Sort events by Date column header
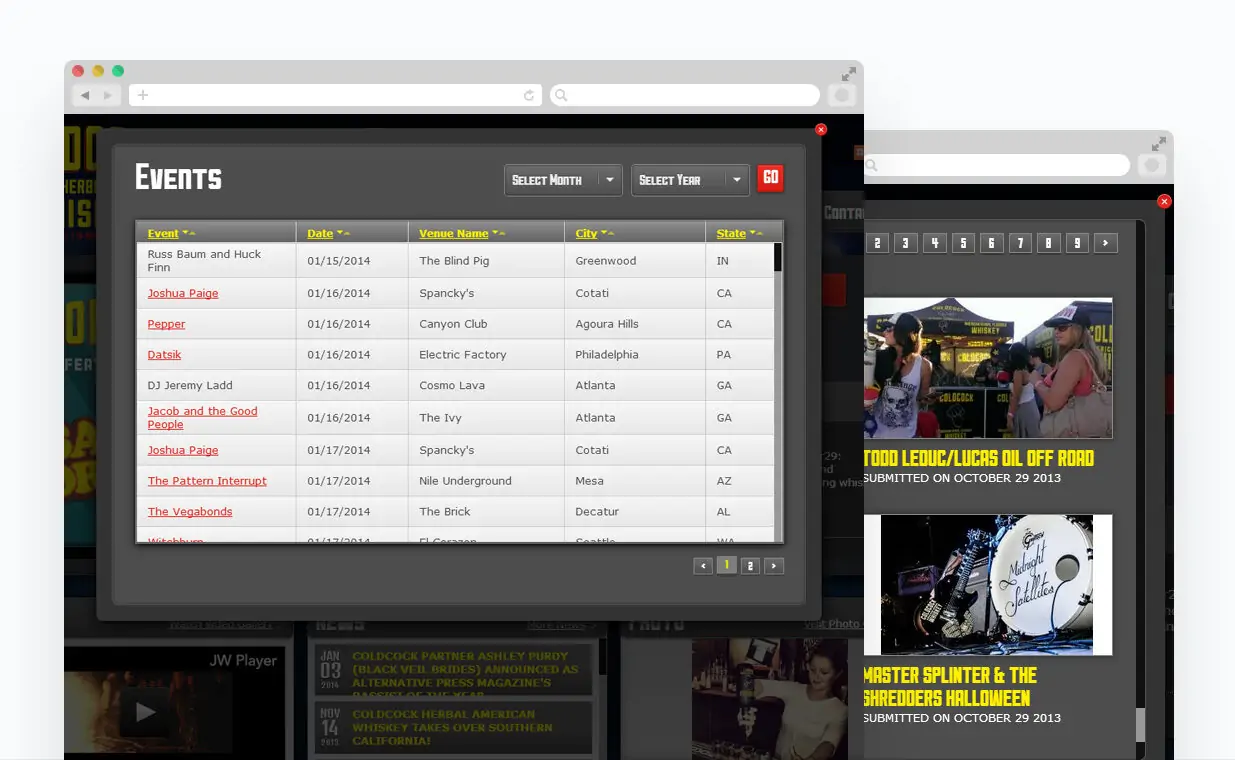The height and width of the screenshot is (760, 1235). click(320, 234)
